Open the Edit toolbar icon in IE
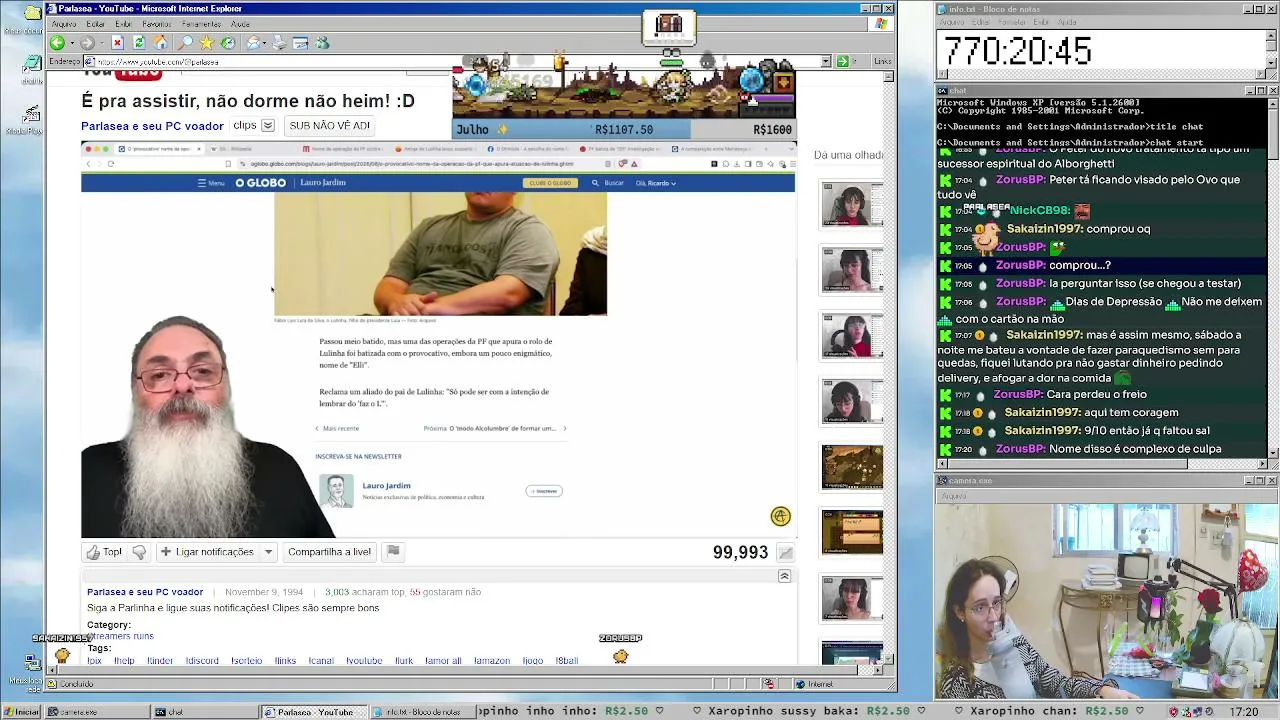 click(300, 43)
